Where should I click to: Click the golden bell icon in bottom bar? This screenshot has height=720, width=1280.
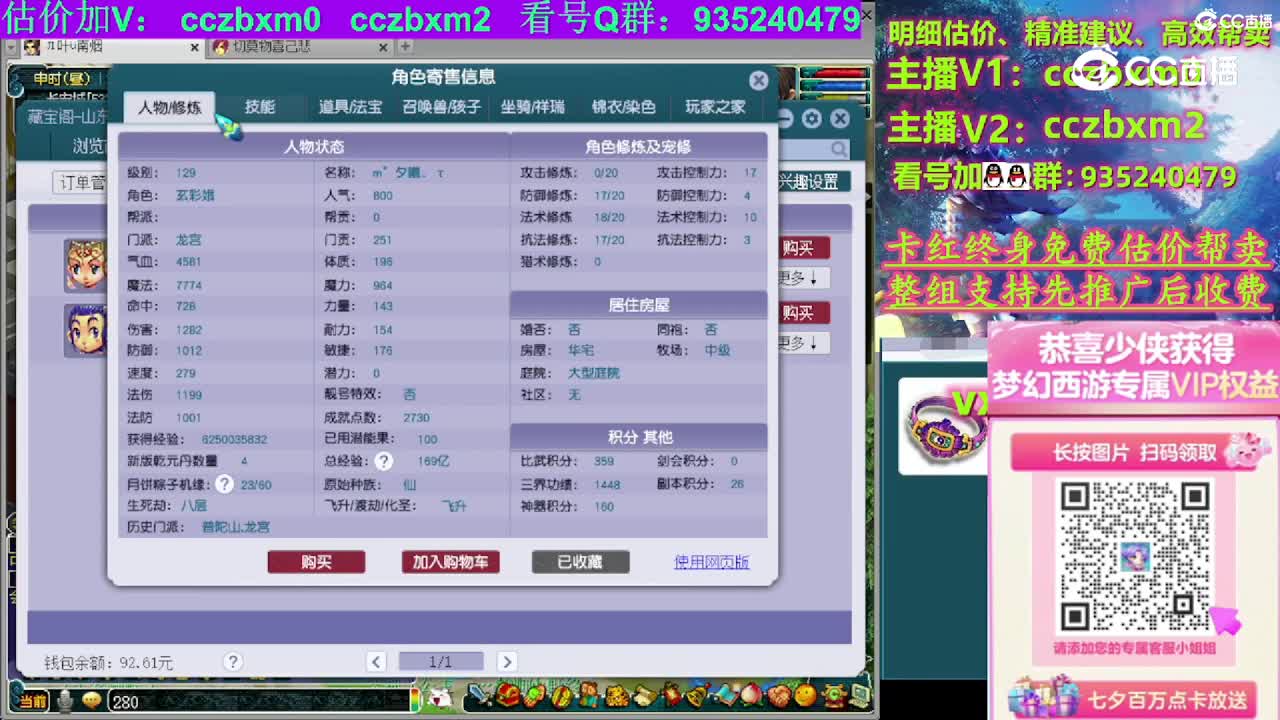[698, 695]
